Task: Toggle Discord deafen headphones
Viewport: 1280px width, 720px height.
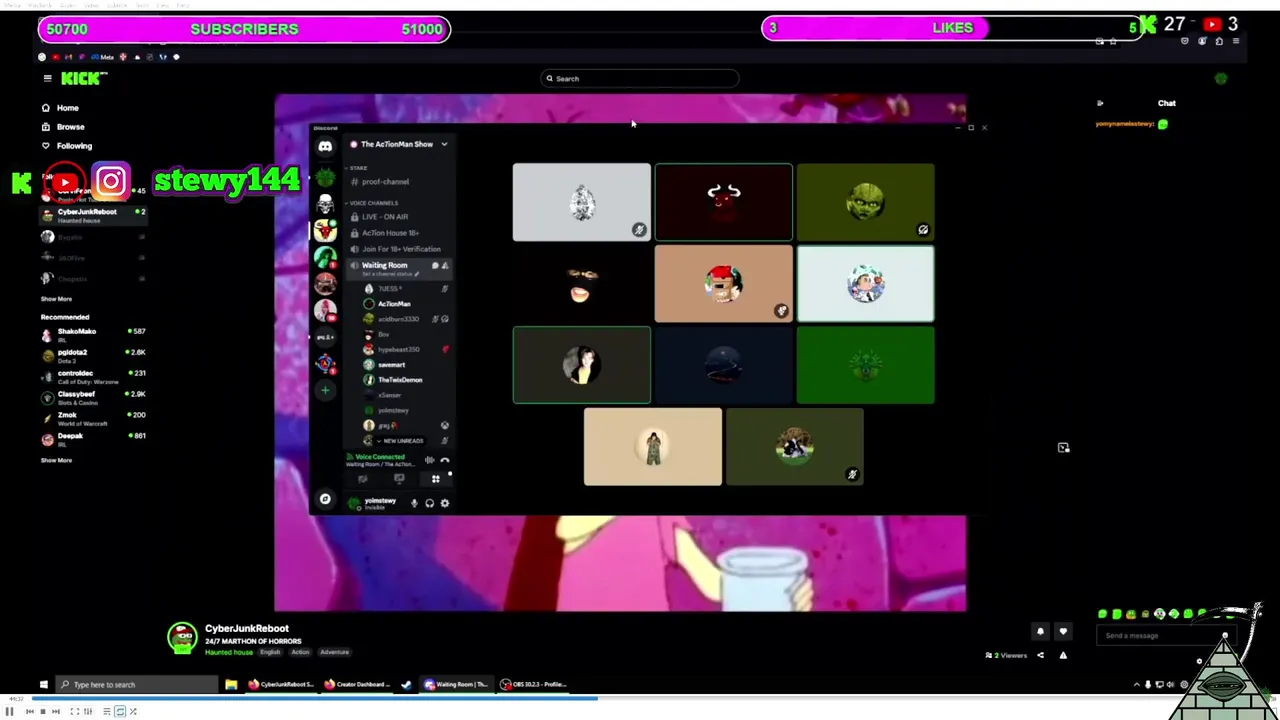Action: [x=430, y=503]
